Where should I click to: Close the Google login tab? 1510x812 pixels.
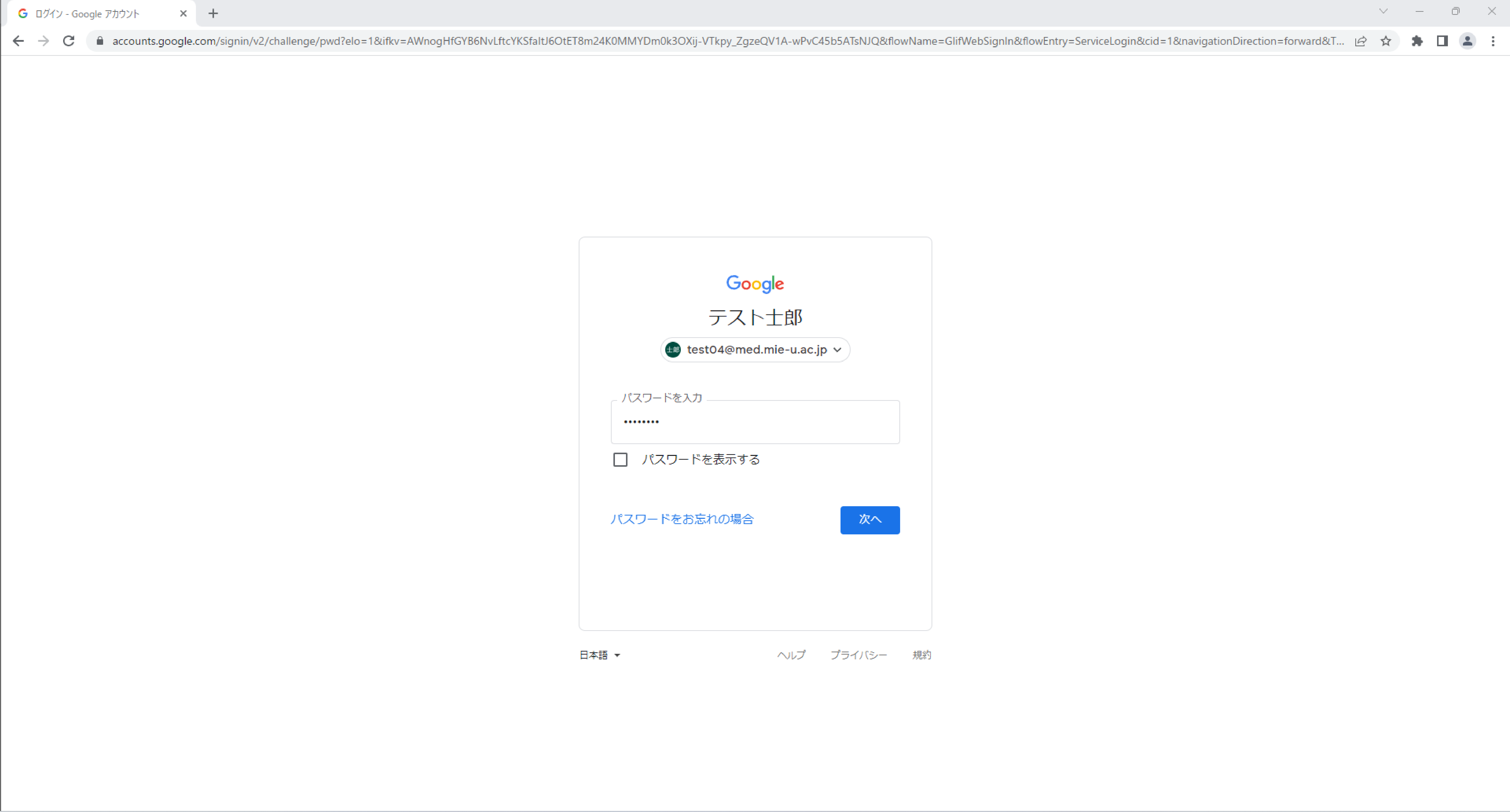click(x=184, y=14)
